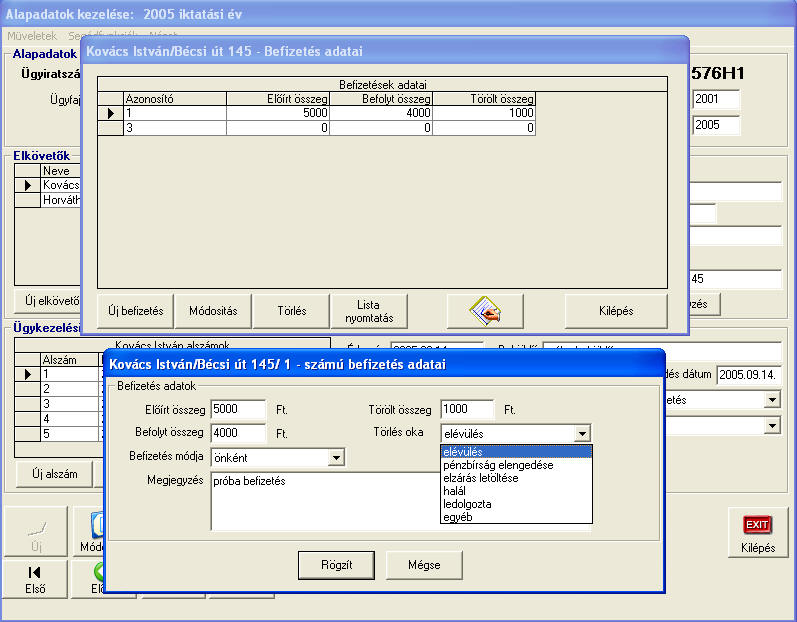Click cell 1000 in the Befizetések table
Screen dimensions: 797x622
[x=484, y=113]
